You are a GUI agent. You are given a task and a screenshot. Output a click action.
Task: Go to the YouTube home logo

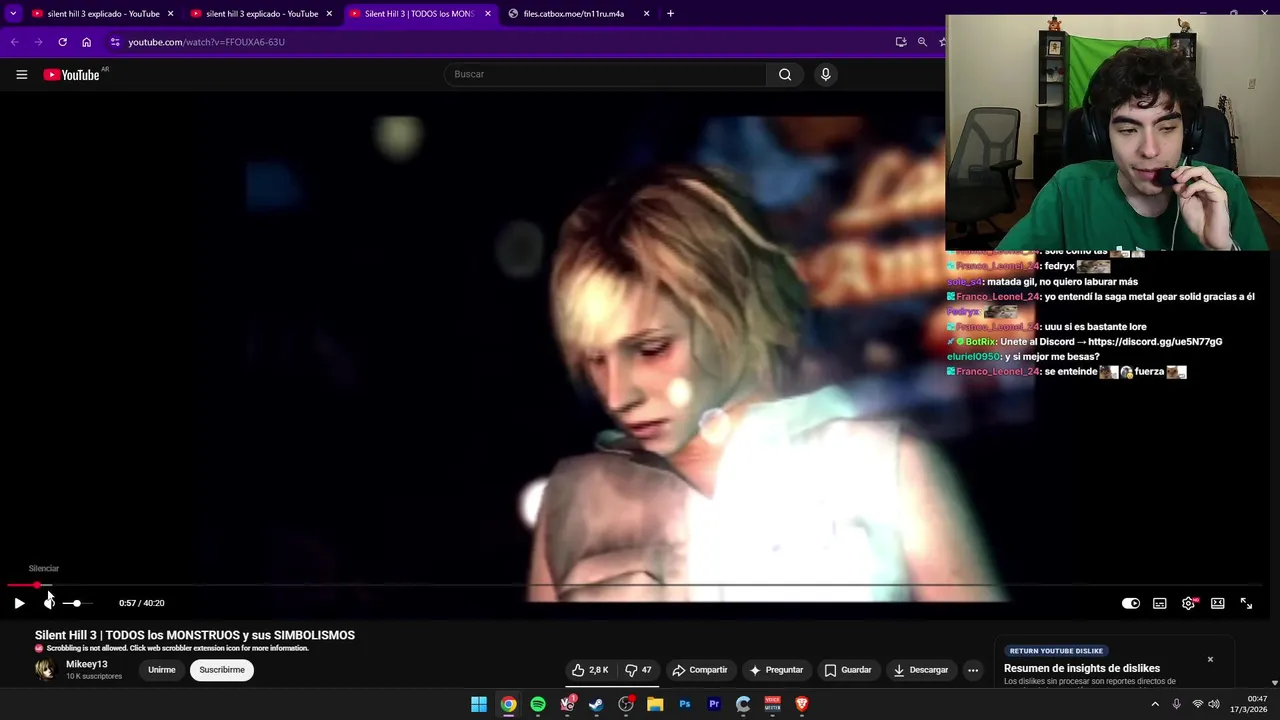tap(72, 75)
